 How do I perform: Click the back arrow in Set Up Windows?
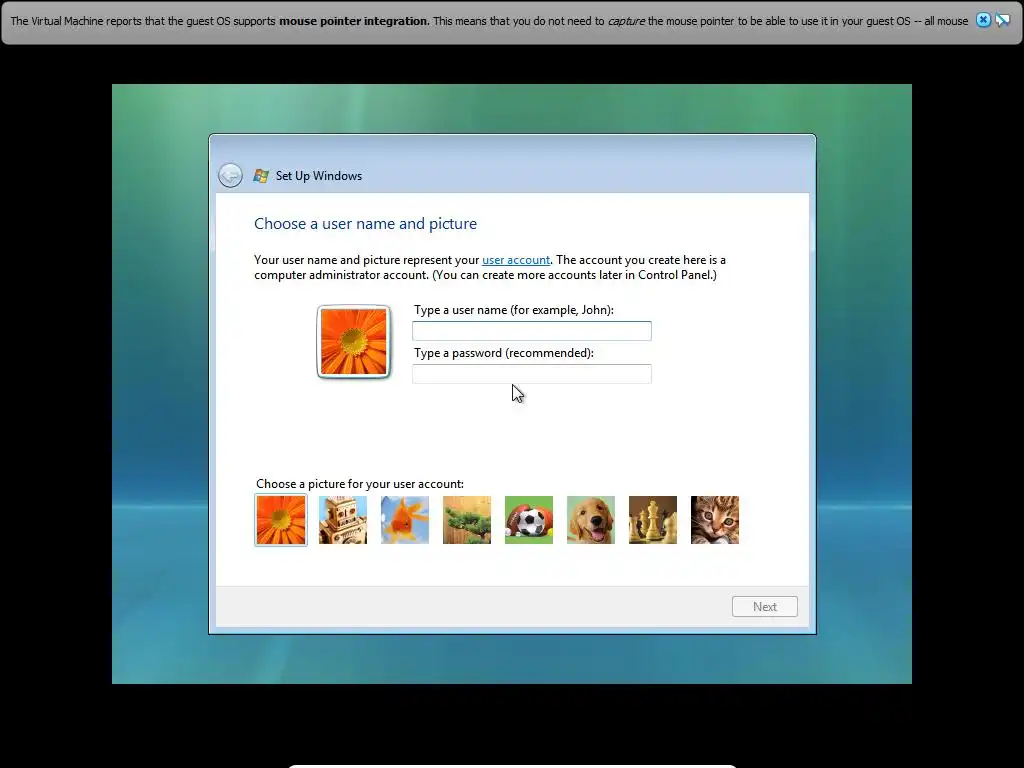pos(230,175)
